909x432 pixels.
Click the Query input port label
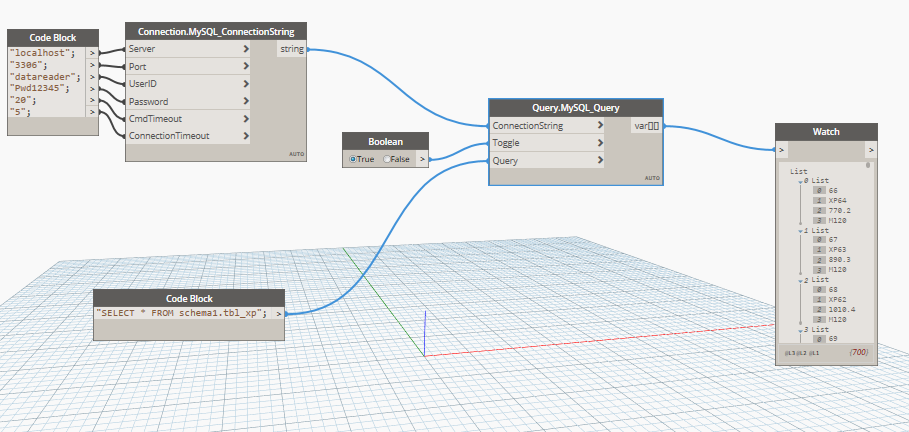click(x=505, y=160)
